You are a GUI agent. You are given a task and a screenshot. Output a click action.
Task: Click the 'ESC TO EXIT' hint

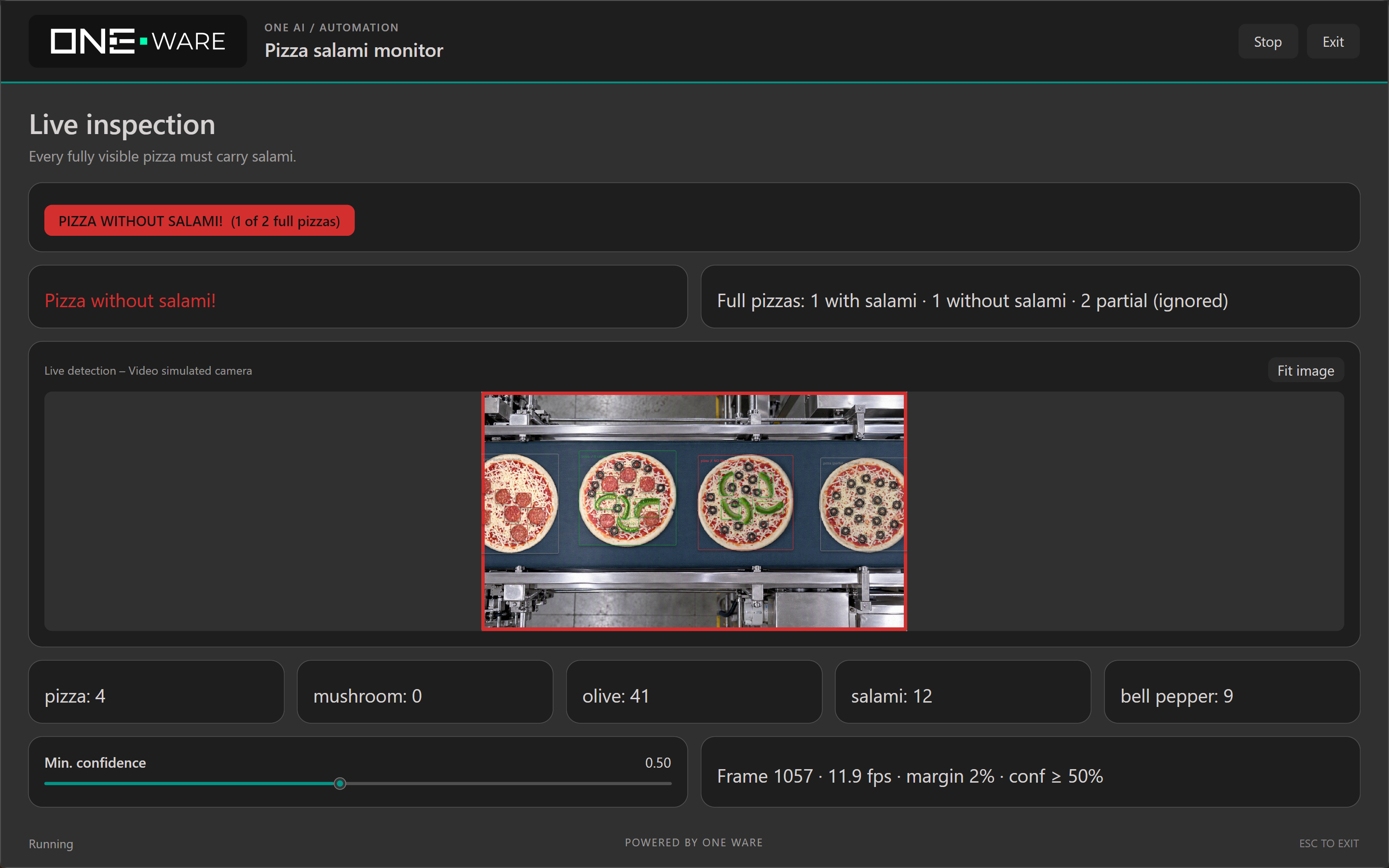[x=1329, y=843]
